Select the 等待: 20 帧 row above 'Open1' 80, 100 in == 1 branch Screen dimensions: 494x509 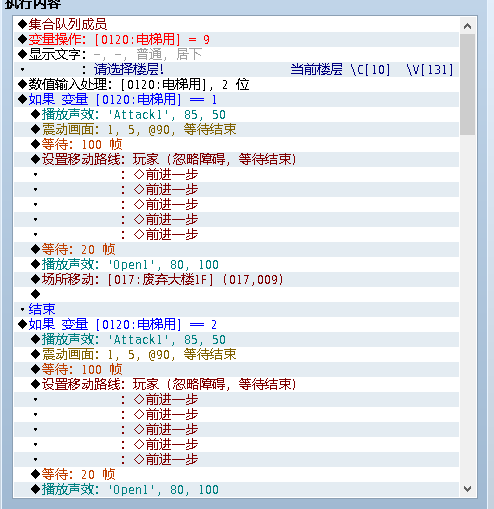(x=236, y=249)
